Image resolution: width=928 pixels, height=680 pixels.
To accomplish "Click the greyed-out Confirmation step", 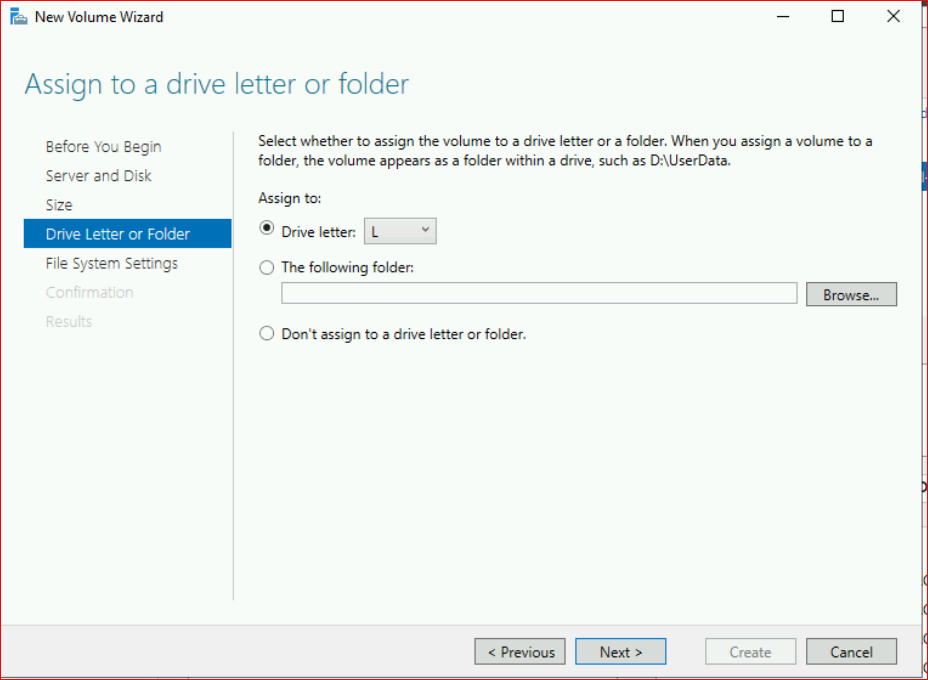I will pos(89,292).
